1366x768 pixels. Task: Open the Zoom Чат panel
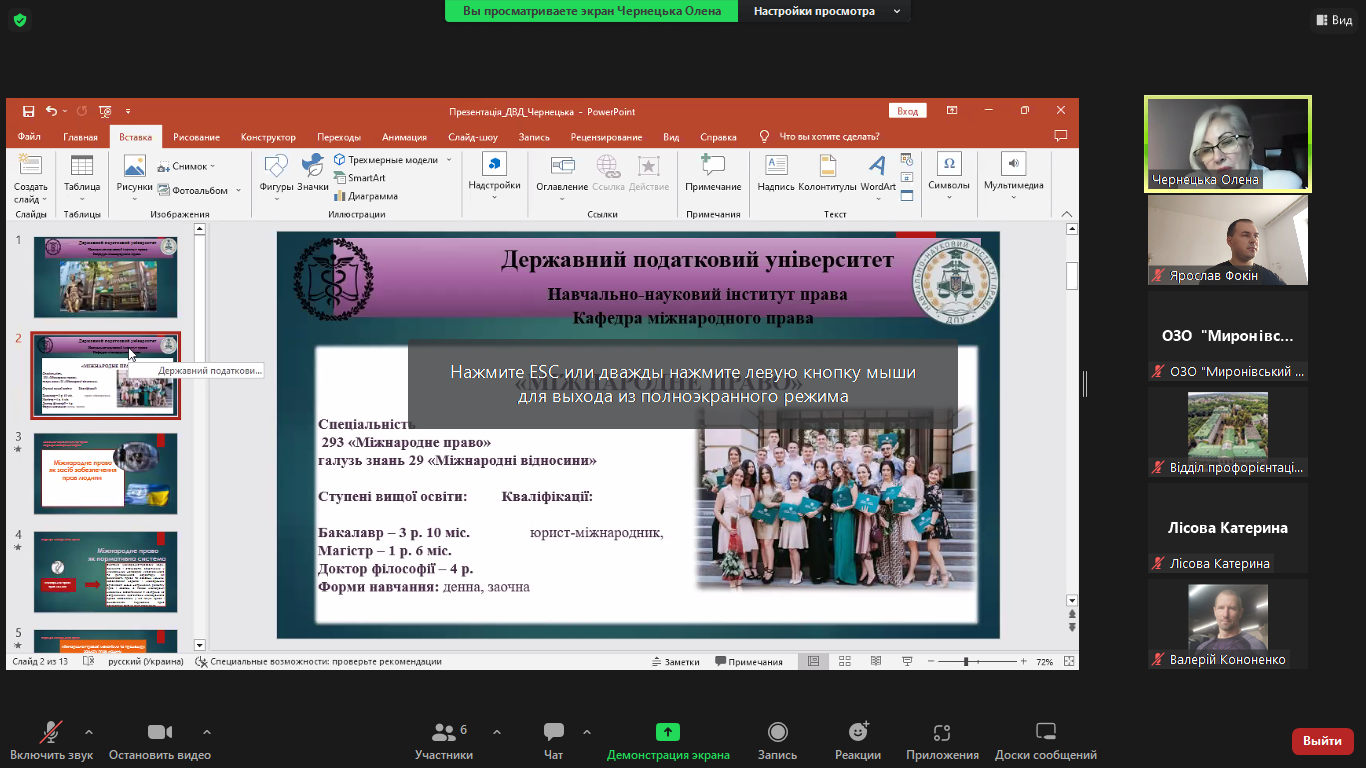point(554,741)
